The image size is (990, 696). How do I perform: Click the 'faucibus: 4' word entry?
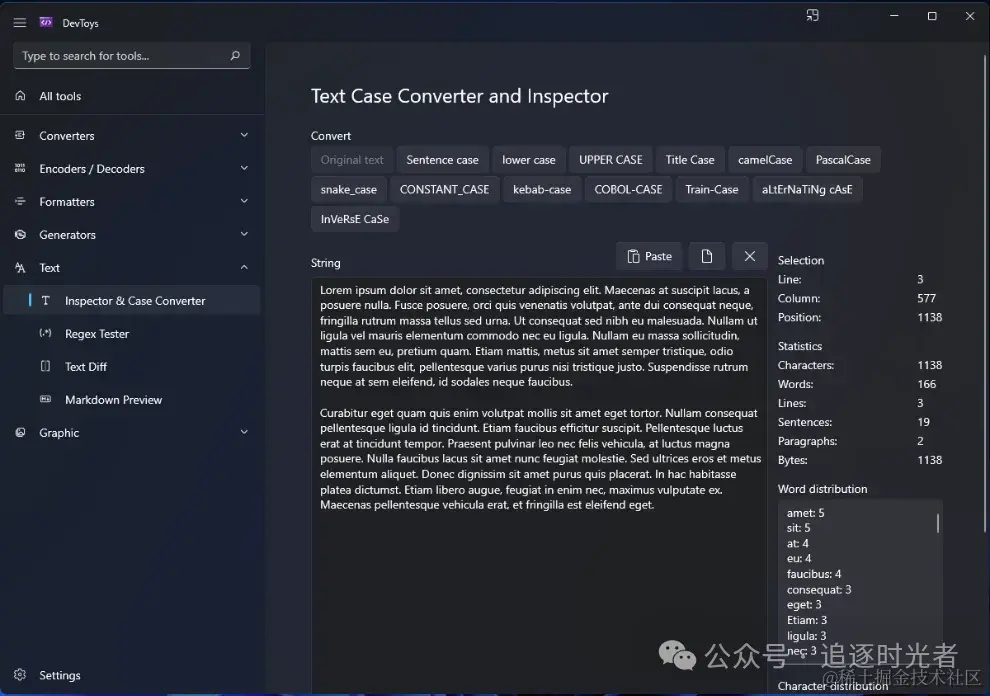point(814,574)
